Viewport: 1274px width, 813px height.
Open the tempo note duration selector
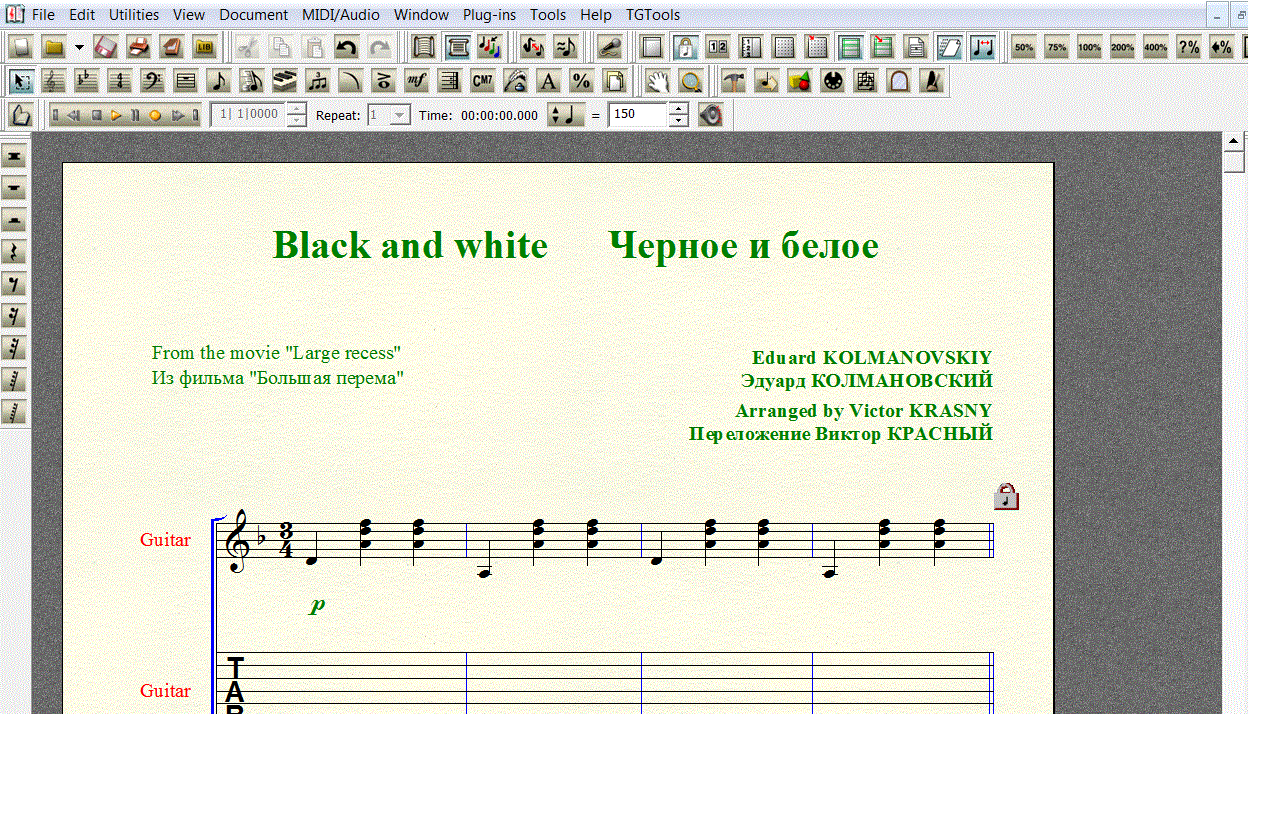click(x=566, y=115)
